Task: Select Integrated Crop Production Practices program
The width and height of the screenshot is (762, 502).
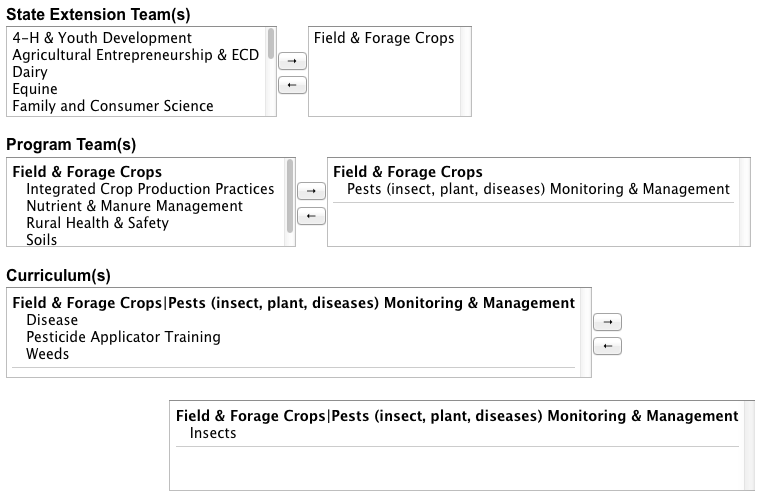Action: click(150, 189)
